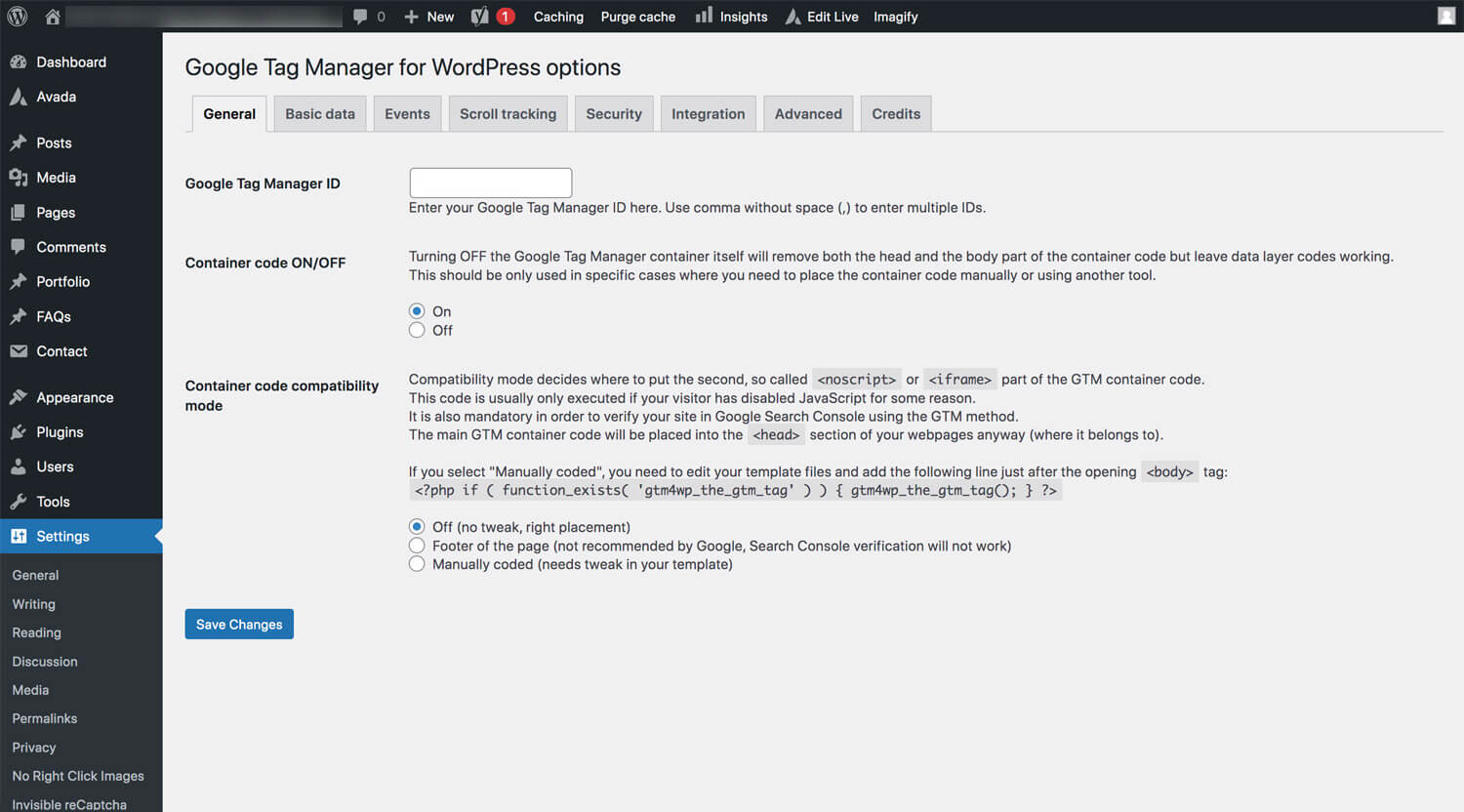This screenshot has width=1464, height=812.
Task: Open the user avatar in top right
Action: pos(1446,16)
